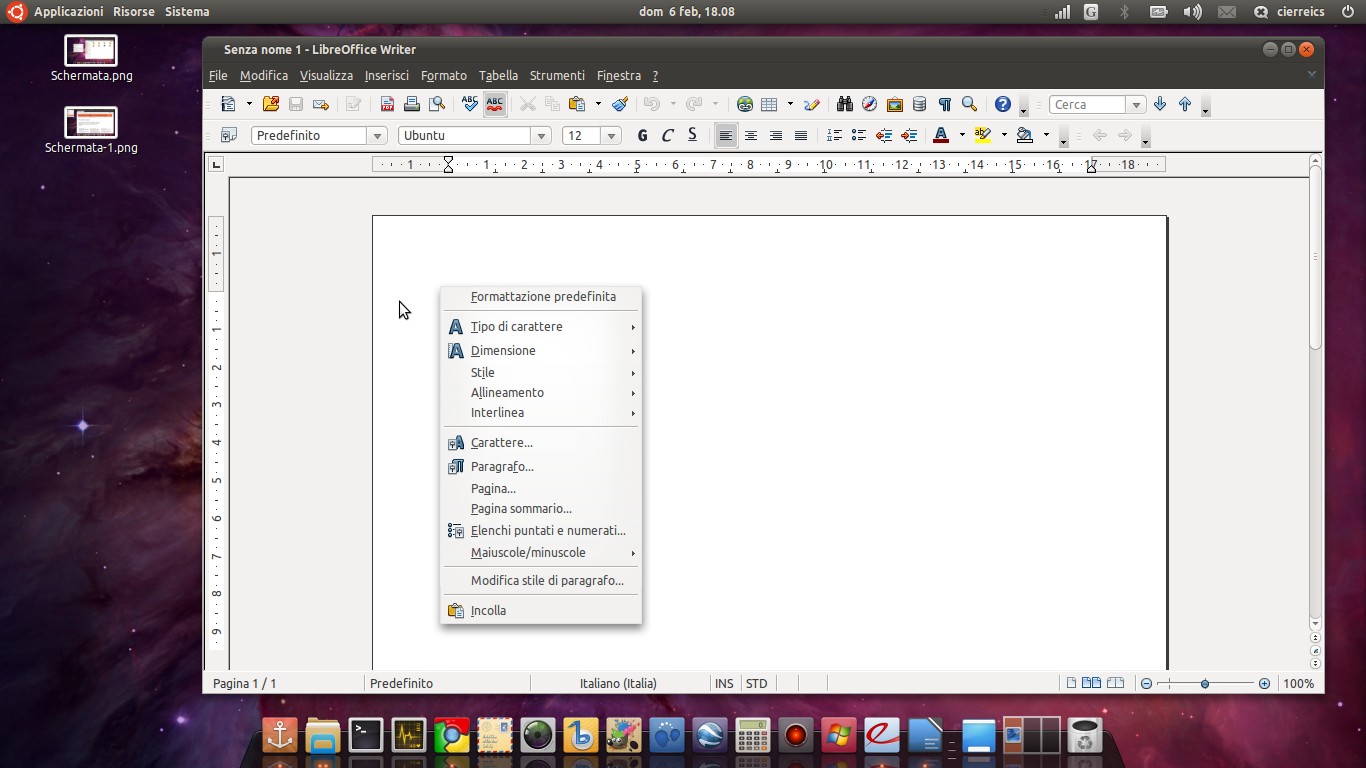This screenshot has width=1366, height=768.
Task: Set Centered paragraph alignment
Action: coord(751,135)
